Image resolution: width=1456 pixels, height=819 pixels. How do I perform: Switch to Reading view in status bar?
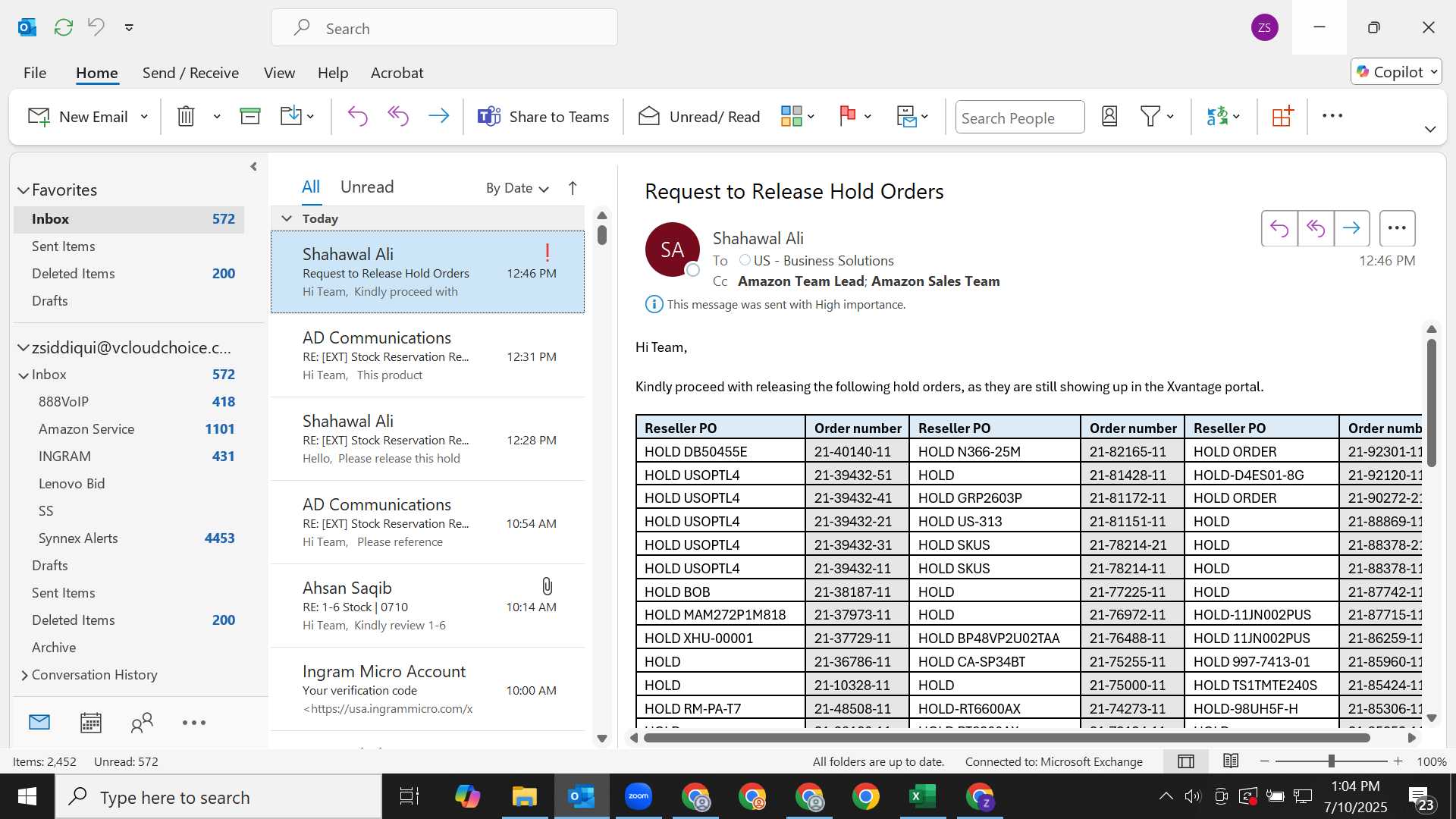coord(1231,761)
